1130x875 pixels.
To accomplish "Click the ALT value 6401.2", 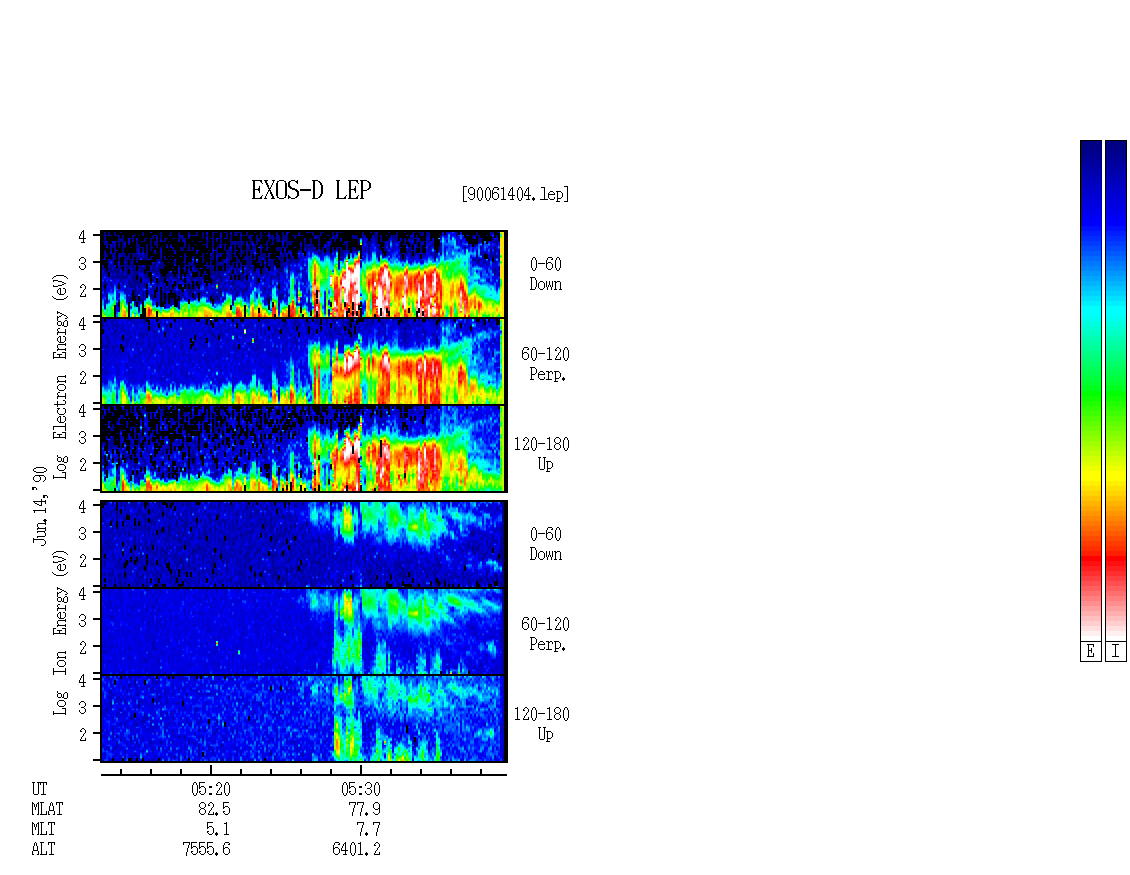I will [357, 850].
